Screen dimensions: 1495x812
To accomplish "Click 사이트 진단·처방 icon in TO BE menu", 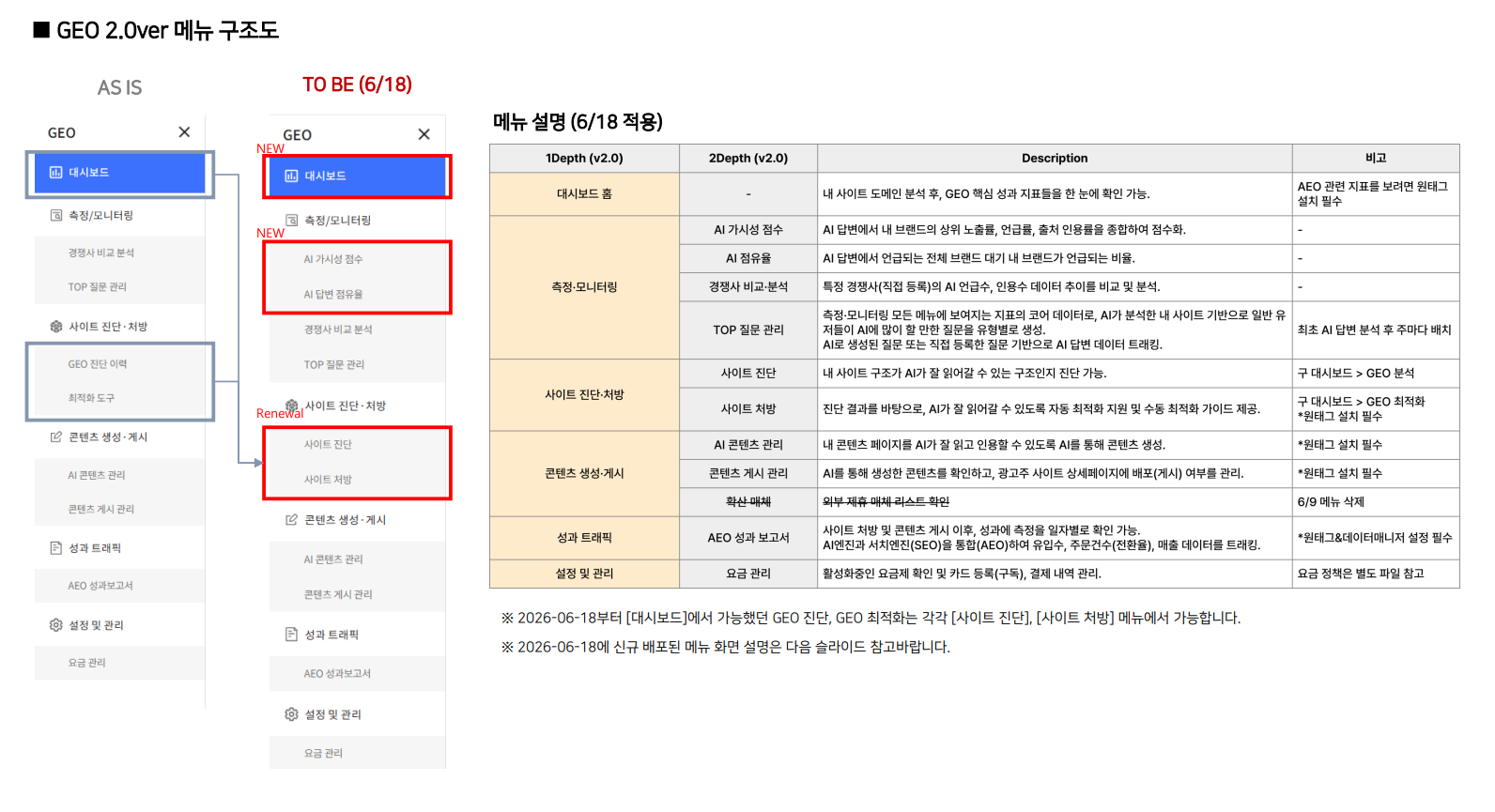I will click(x=291, y=406).
